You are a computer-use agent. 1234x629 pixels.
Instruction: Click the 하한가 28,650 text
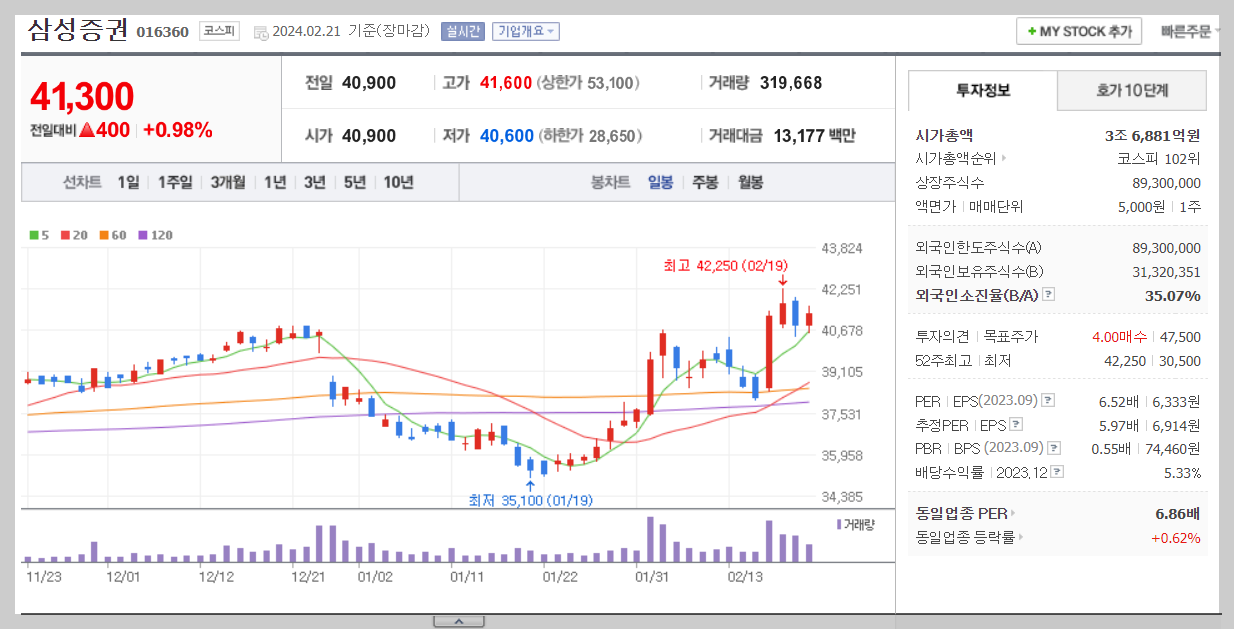click(590, 136)
